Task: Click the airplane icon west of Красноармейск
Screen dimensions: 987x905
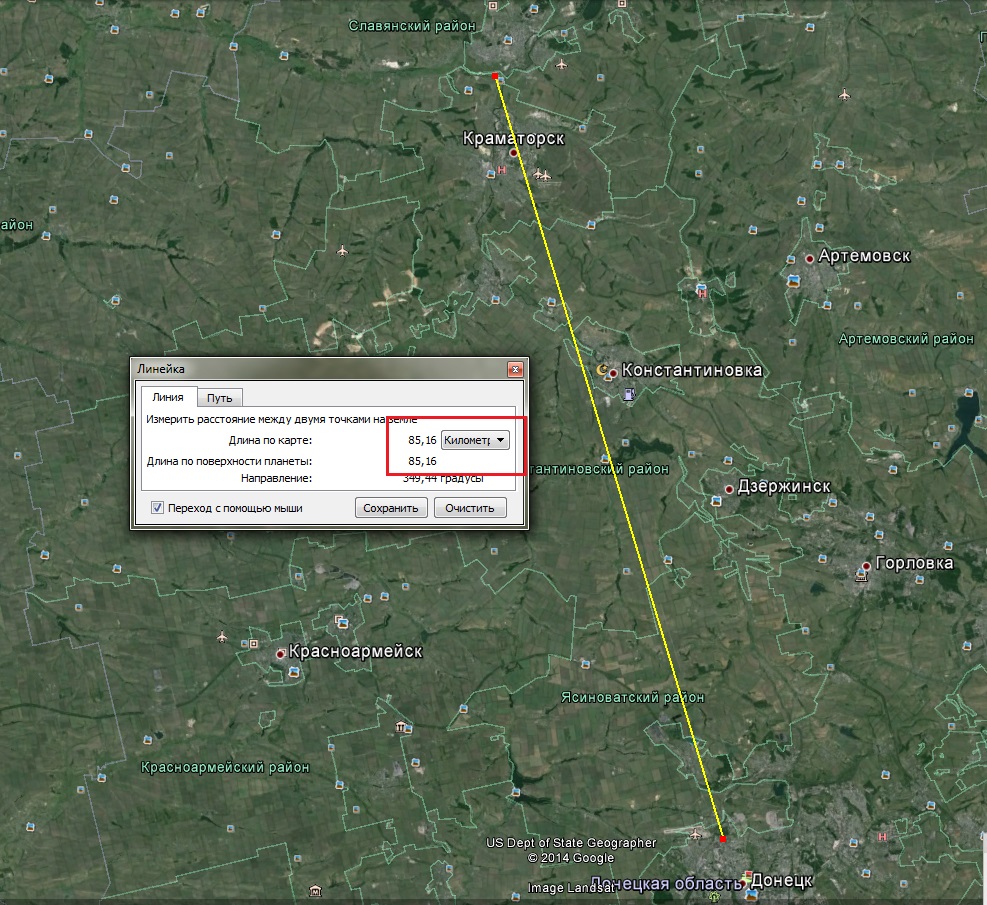Action: (x=222, y=637)
